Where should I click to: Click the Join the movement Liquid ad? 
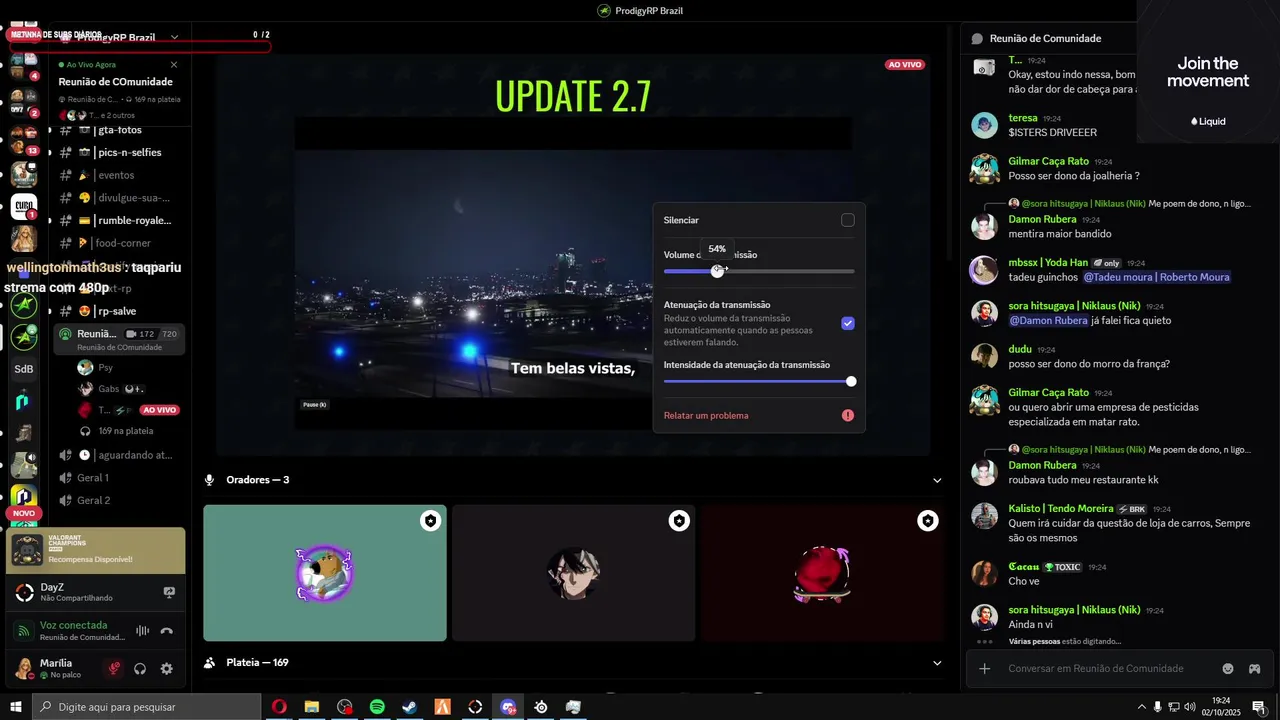1208,72
